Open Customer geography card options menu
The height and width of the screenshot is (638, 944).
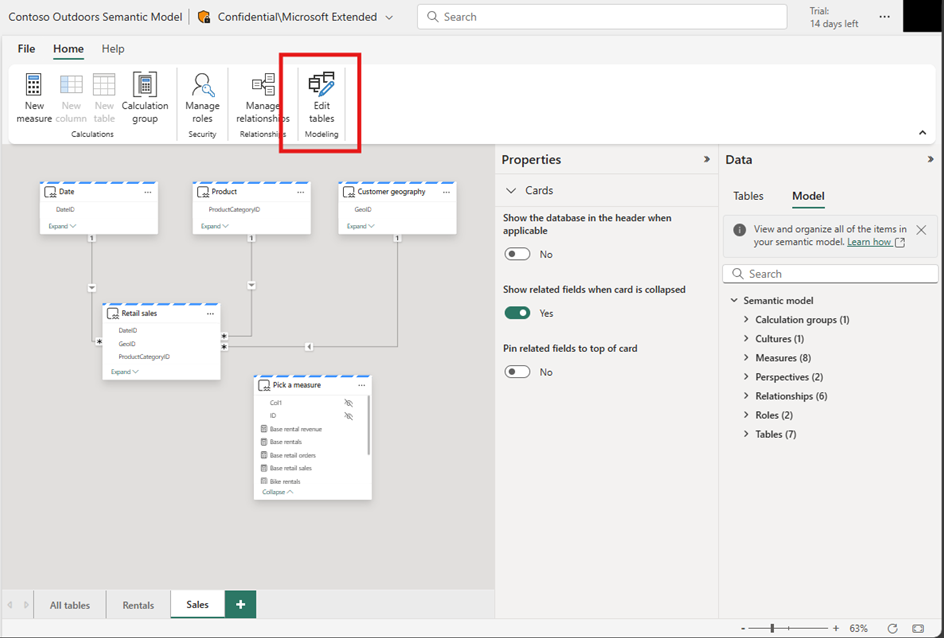[446, 192]
